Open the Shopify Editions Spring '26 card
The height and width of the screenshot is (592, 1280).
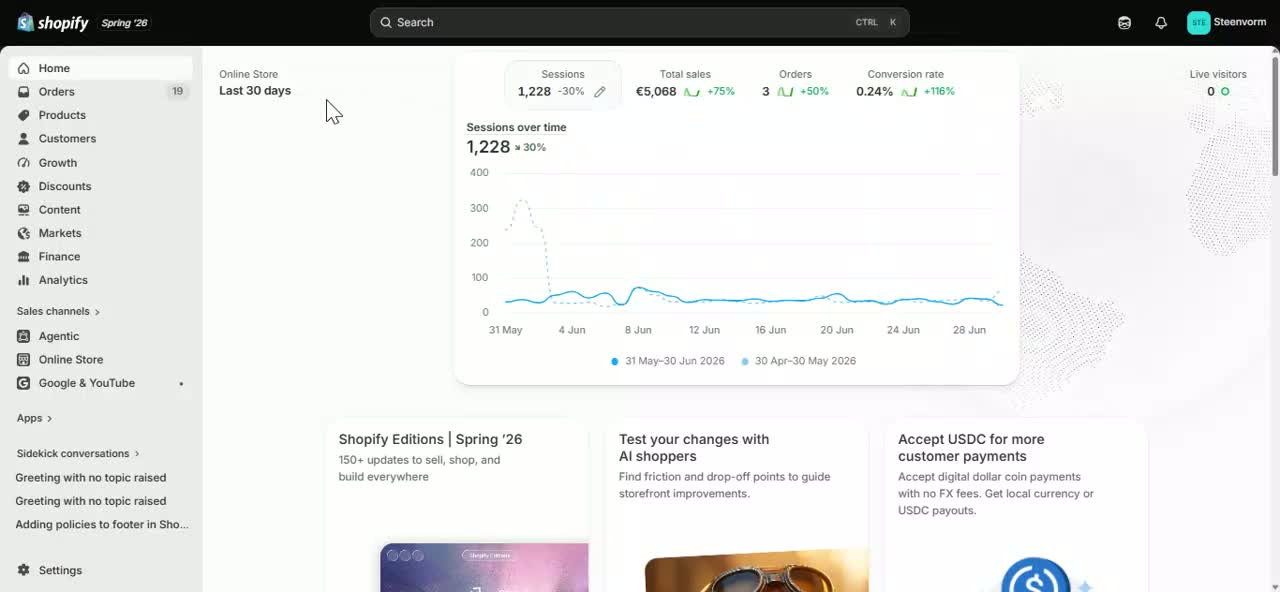pos(456,505)
